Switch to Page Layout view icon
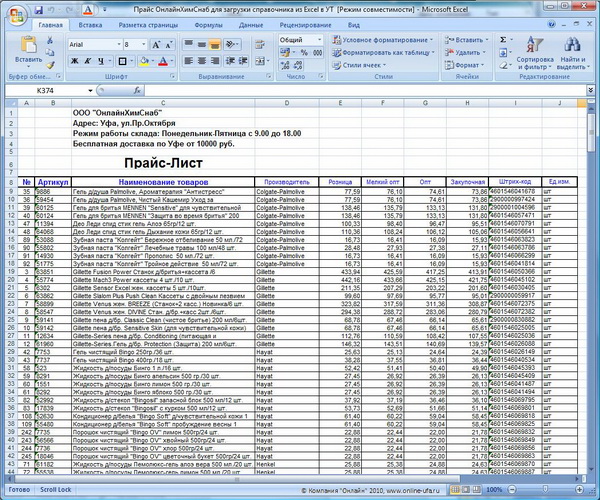This screenshot has height=500, width=600. pyautogui.click(x=466, y=490)
